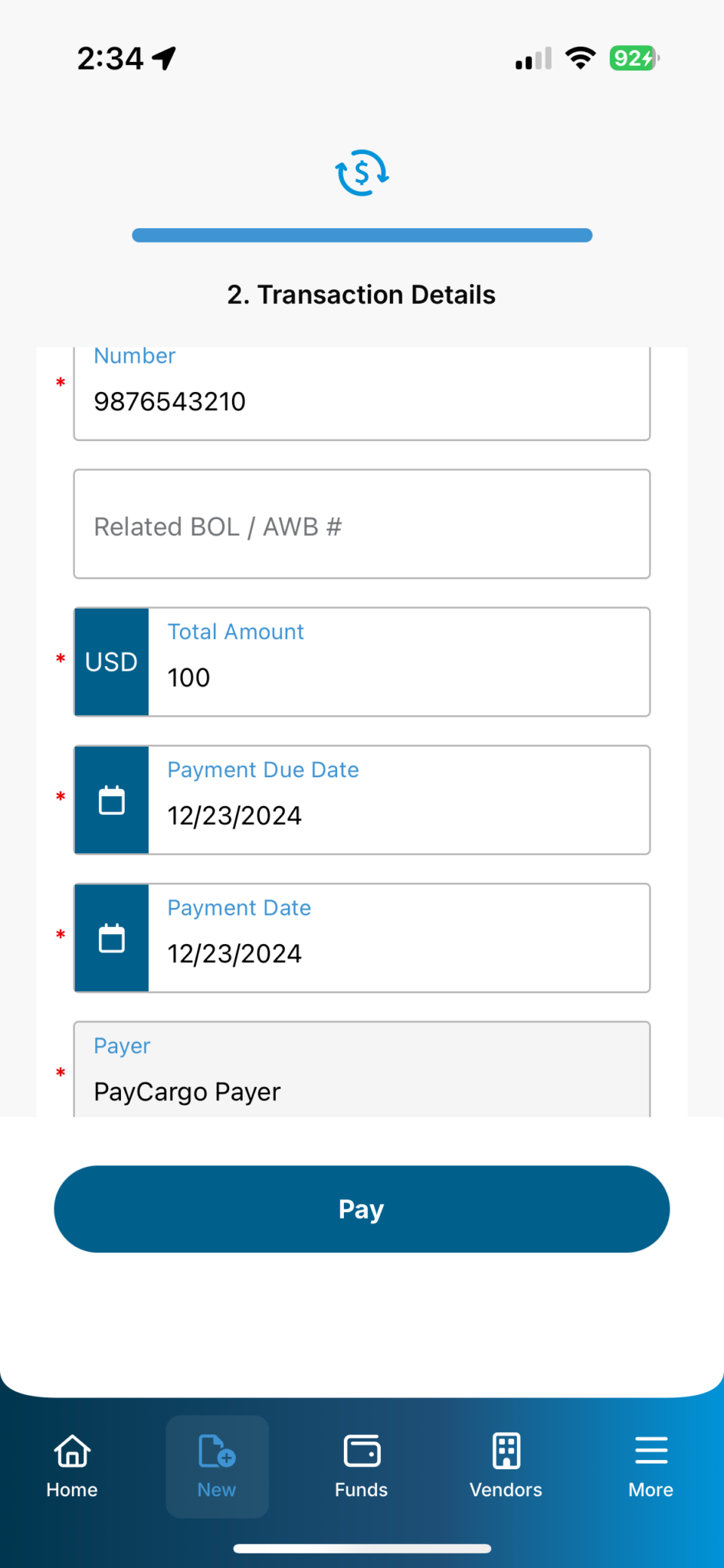Tap the PayCargo Payer entry
This screenshot has width=724, height=1568.
tap(187, 1091)
